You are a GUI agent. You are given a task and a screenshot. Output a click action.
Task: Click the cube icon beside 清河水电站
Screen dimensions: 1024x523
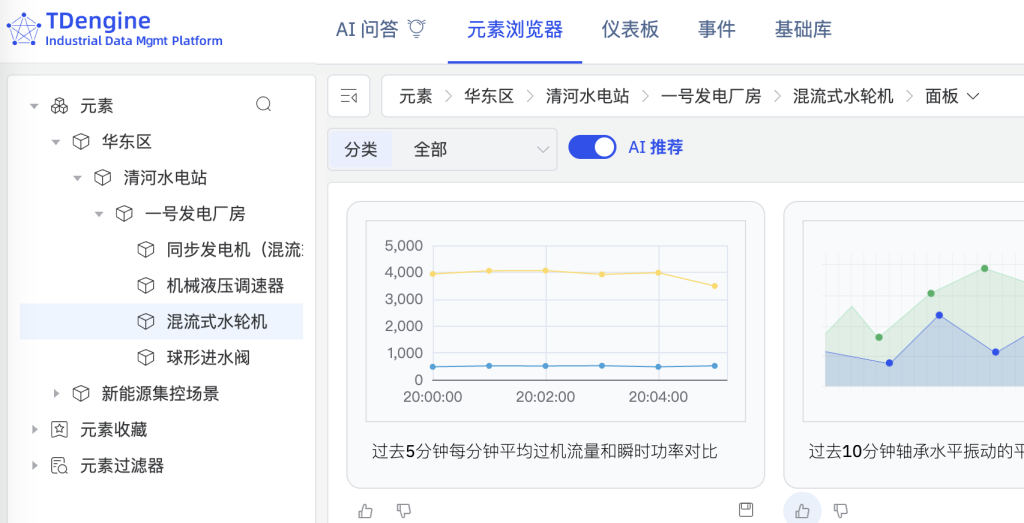103,178
